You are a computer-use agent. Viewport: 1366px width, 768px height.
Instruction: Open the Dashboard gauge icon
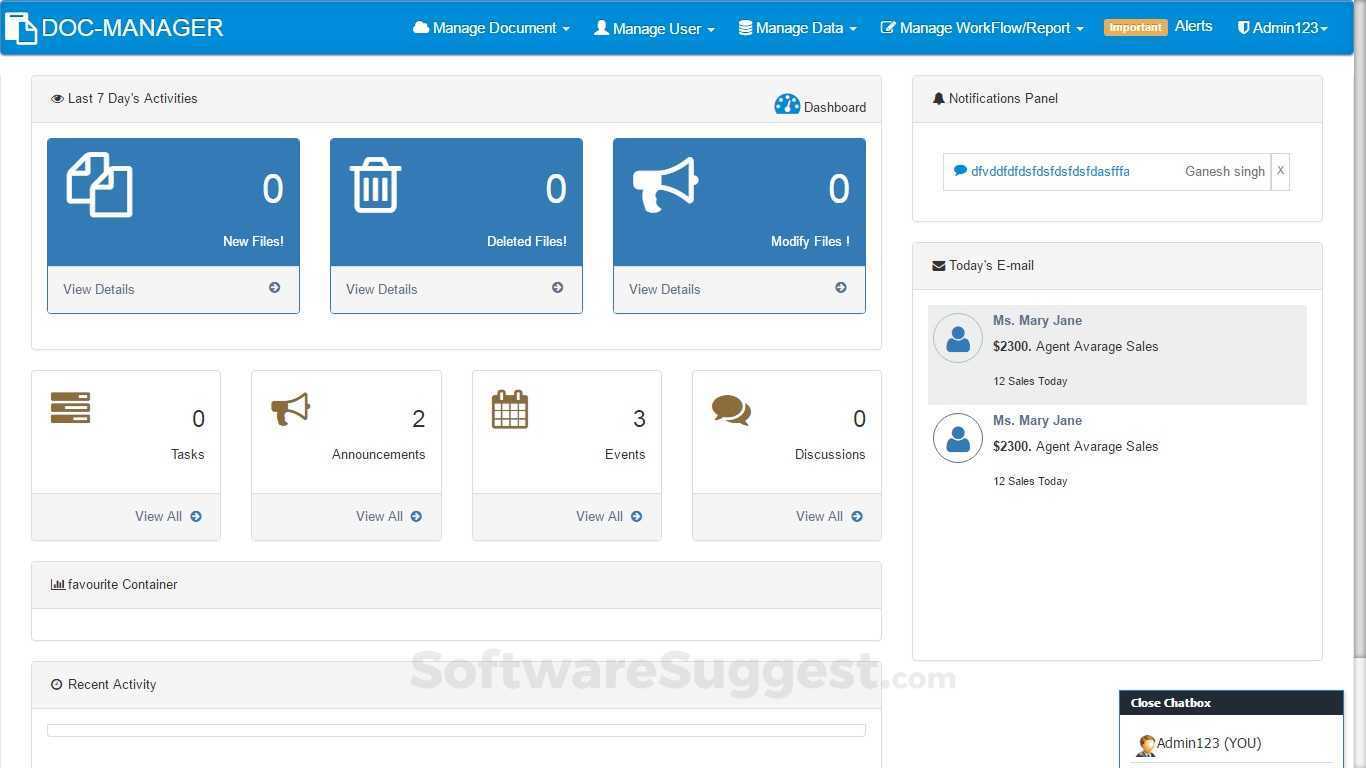pyautogui.click(x=787, y=103)
